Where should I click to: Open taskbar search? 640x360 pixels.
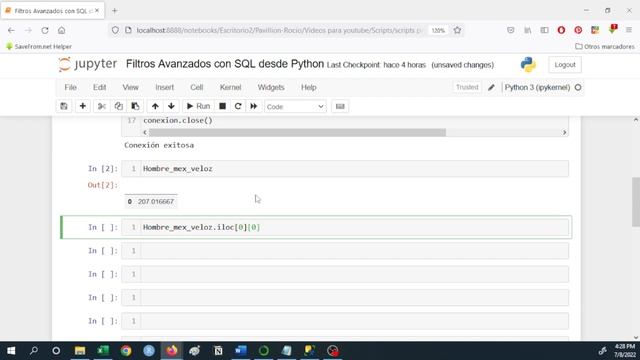[x=34, y=351]
